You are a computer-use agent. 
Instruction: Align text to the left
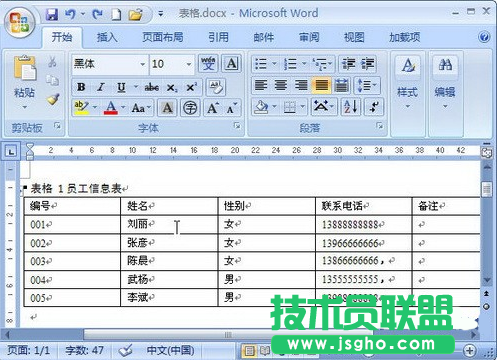pyautogui.click(x=261, y=85)
